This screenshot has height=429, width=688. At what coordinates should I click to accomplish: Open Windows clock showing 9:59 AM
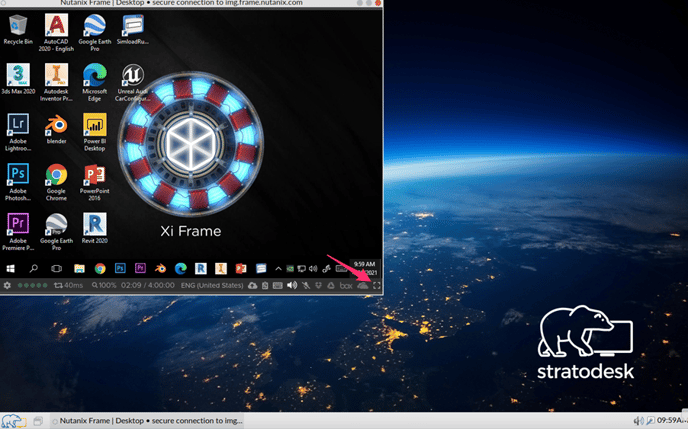click(364, 268)
